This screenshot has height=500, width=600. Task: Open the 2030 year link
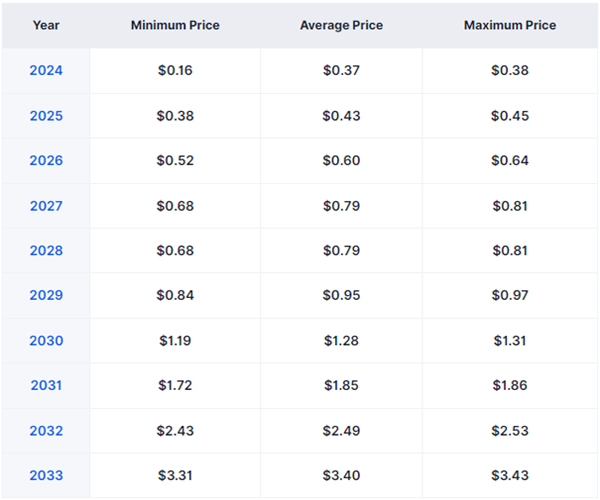coord(46,341)
